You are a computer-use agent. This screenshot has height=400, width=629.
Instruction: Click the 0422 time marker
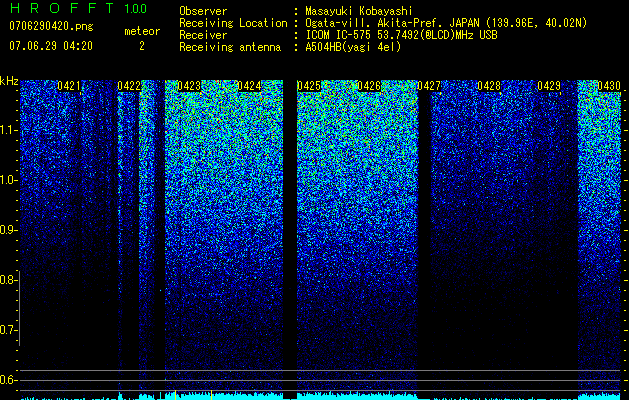click(129, 86)
